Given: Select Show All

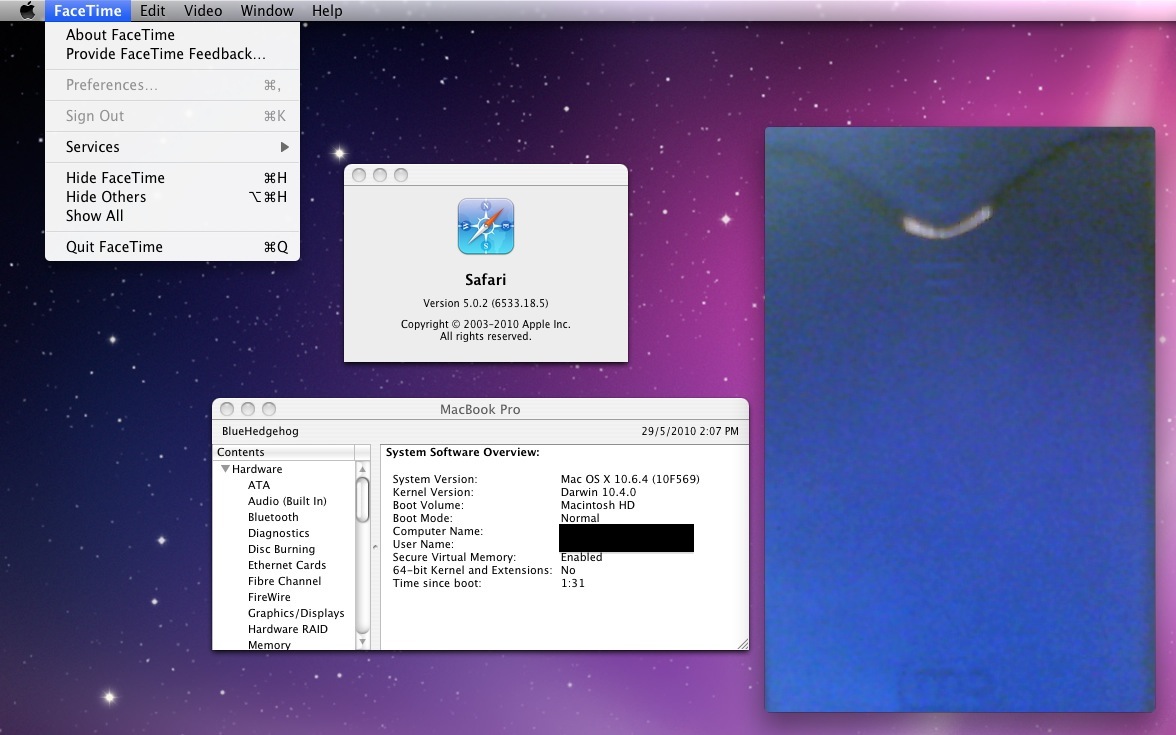Looking at the screenshot, I should pos(172,216).
